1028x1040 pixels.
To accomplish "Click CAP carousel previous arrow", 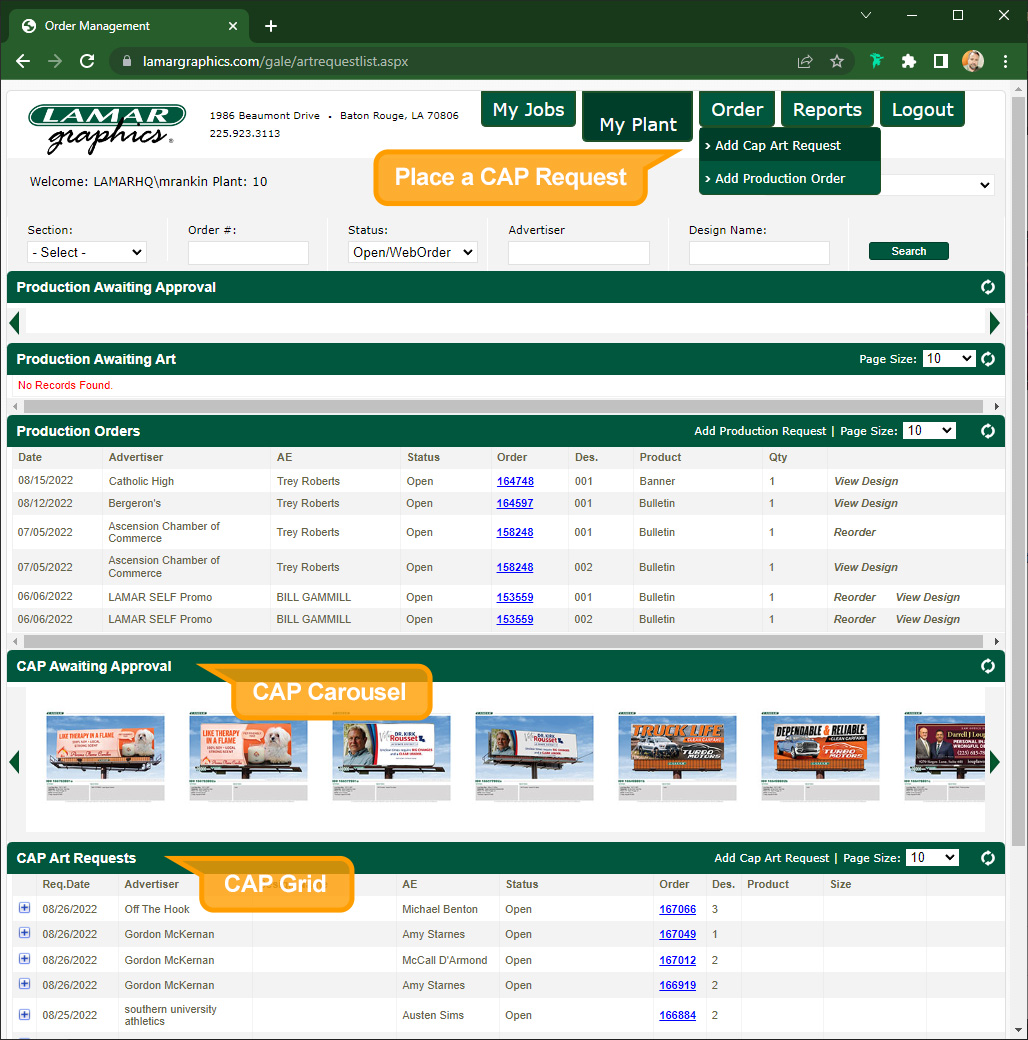I will 15,762.
